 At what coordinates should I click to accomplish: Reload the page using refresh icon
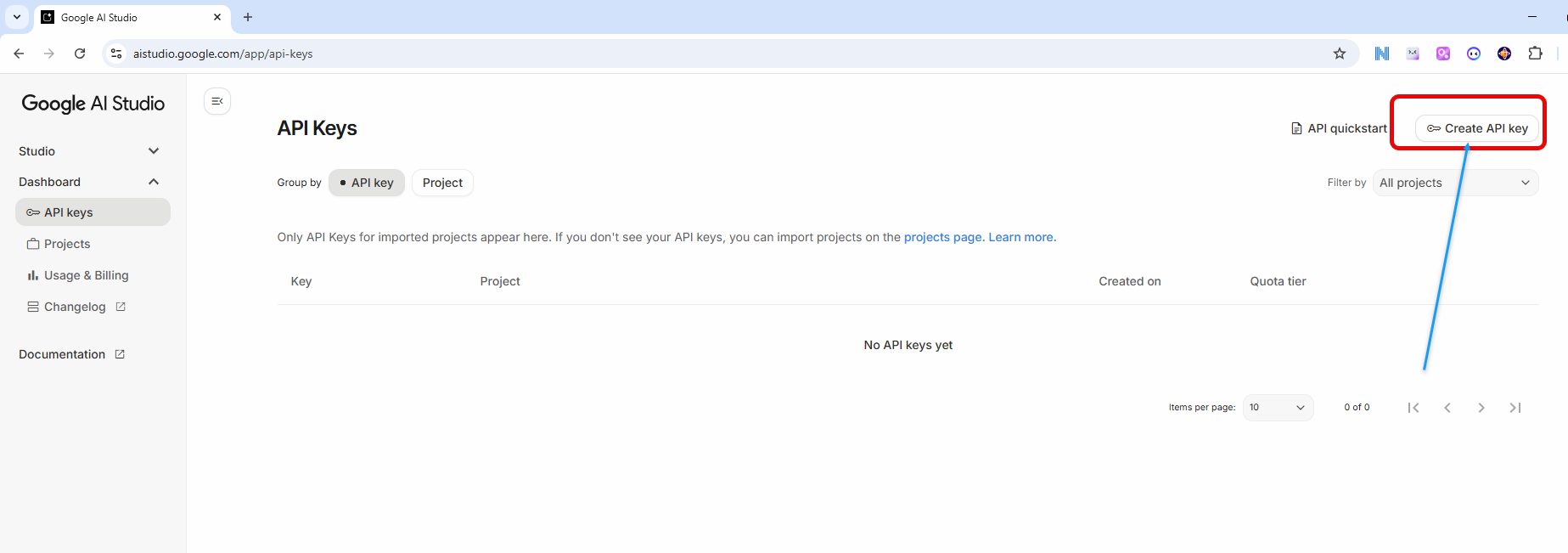pos(80,54)
